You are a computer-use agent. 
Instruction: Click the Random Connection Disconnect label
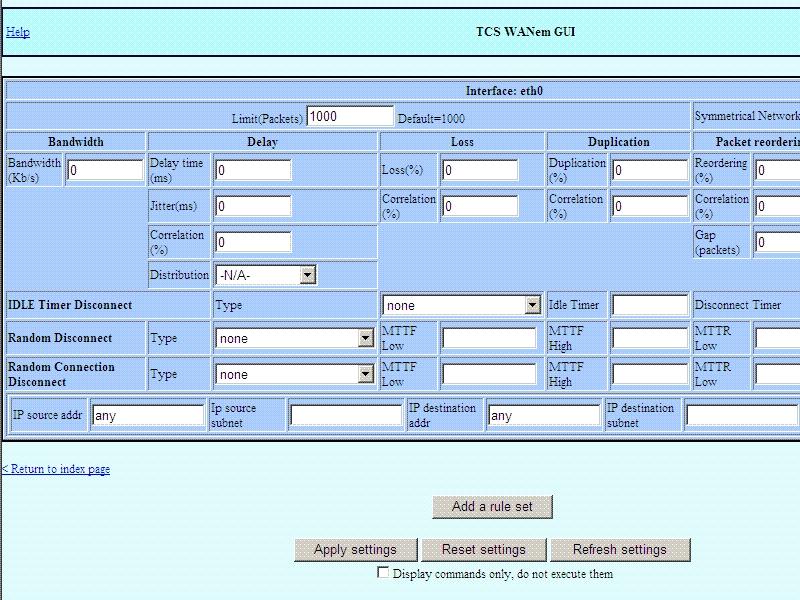tap(61, 374)
